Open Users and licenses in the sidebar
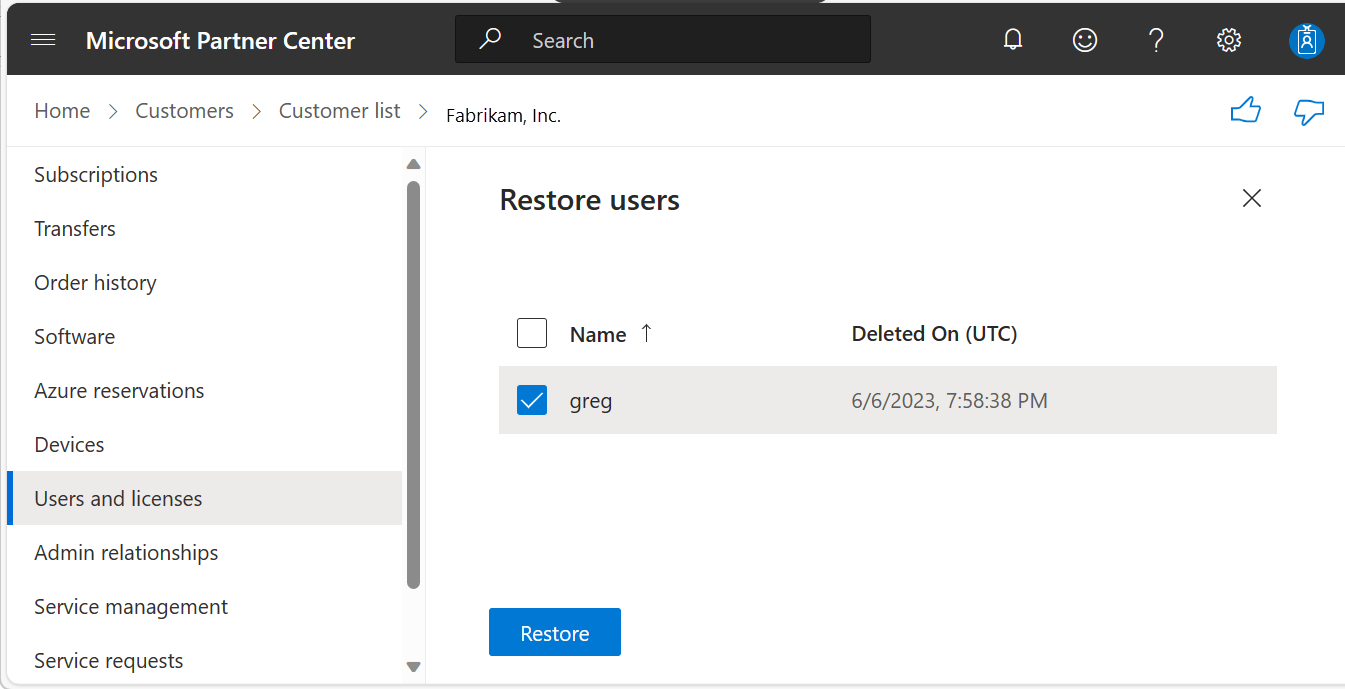 click(x=117, y=498)
